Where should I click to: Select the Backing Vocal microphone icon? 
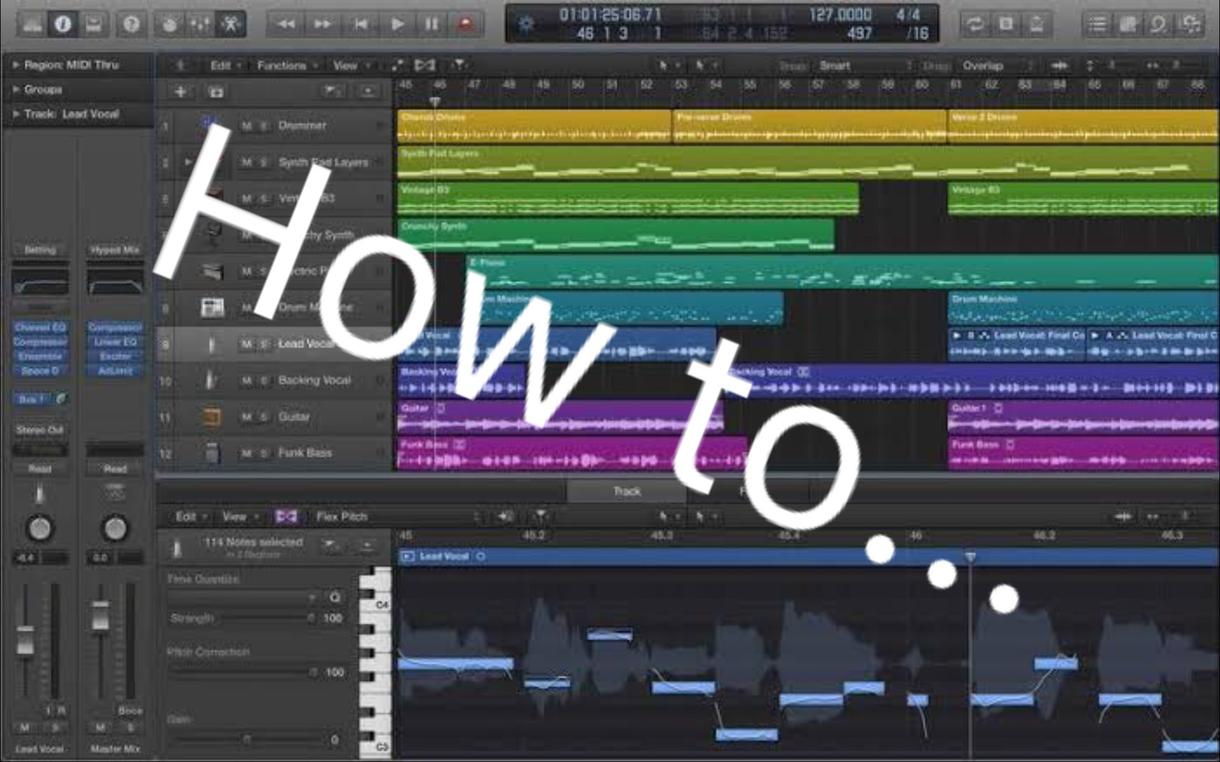tap(211, 380)
